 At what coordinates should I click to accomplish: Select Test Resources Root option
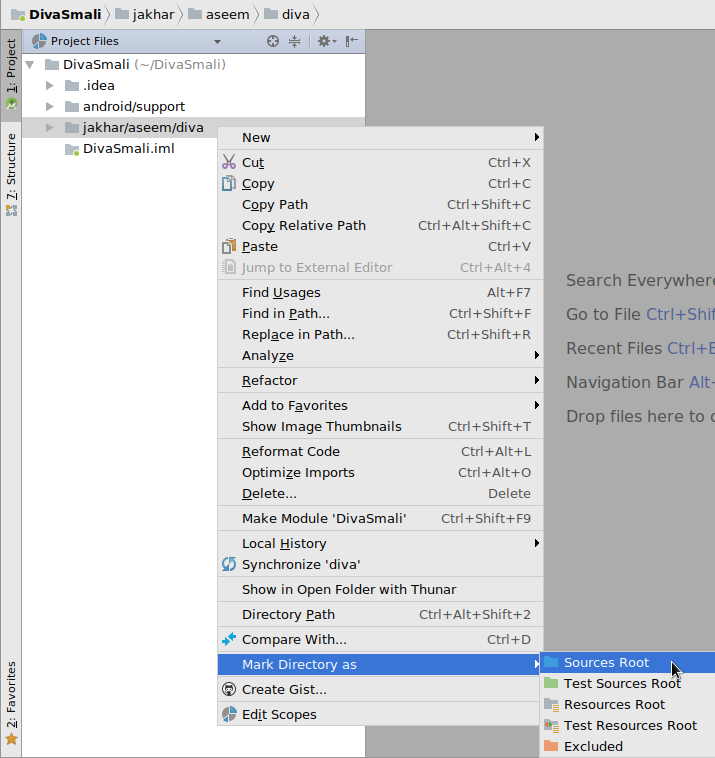click(630, 725)
